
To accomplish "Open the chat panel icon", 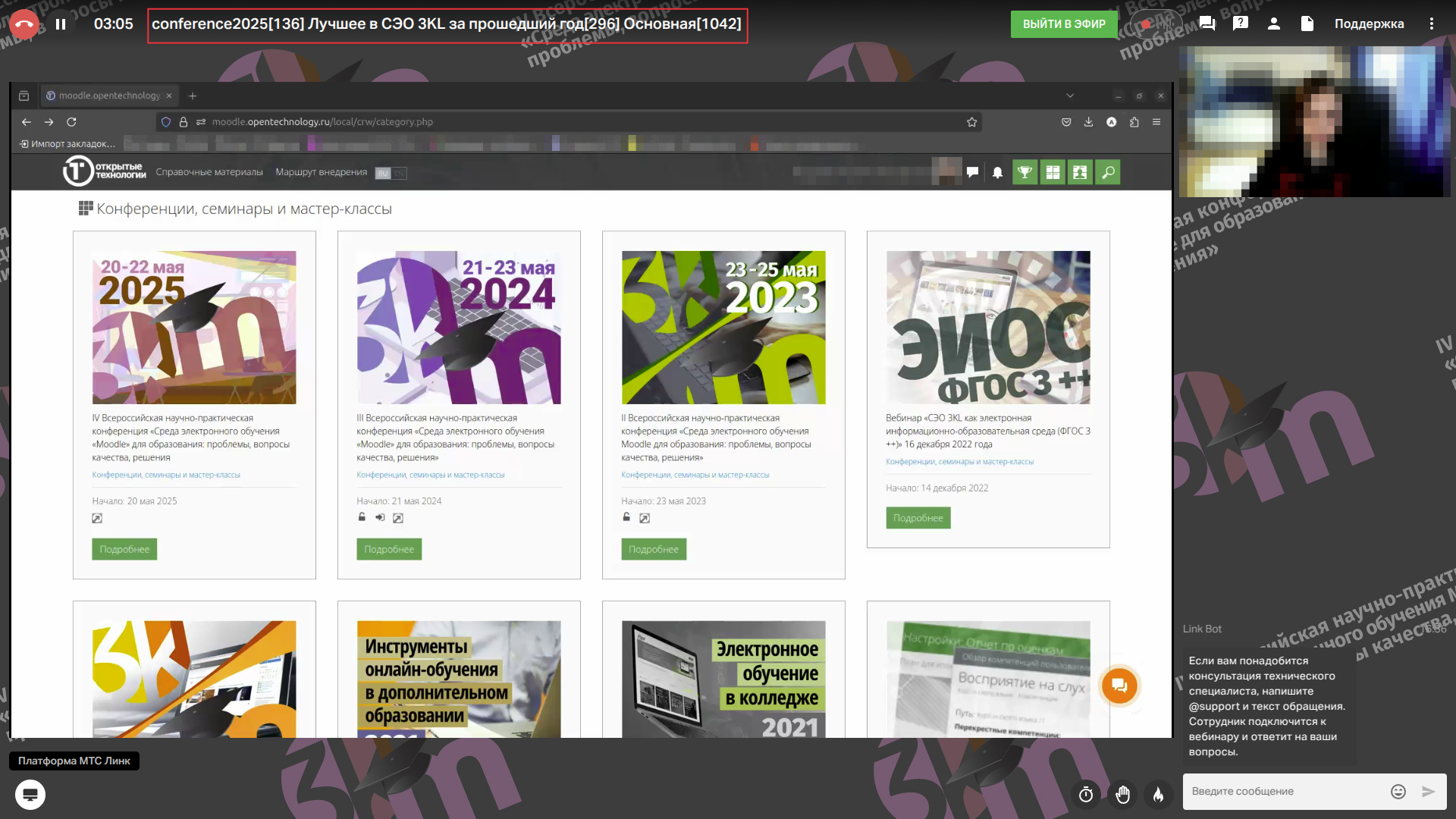I will (x=1207, y=24).
